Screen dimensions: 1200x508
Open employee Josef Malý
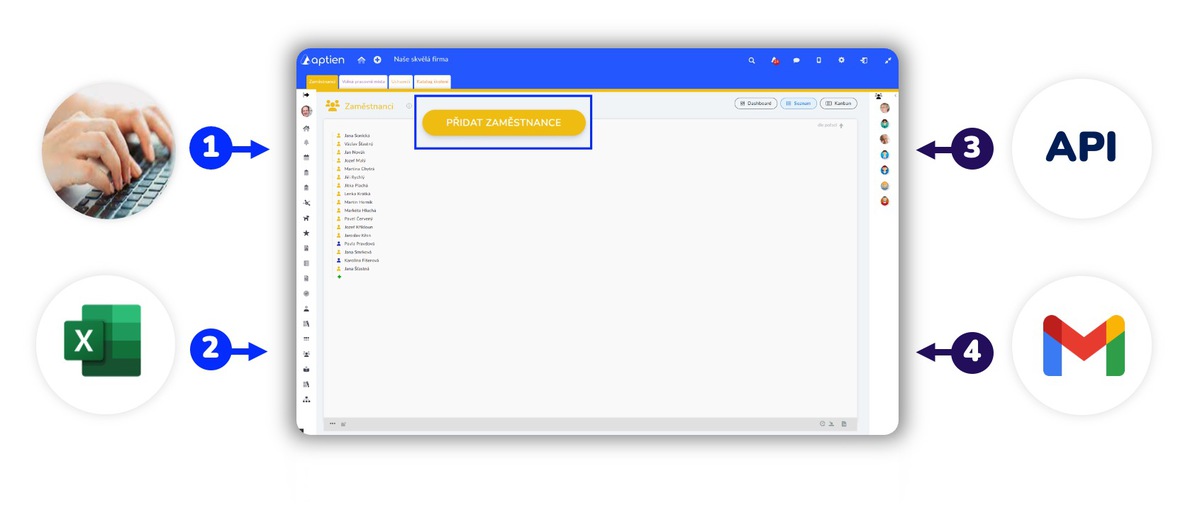coord(355,160)
